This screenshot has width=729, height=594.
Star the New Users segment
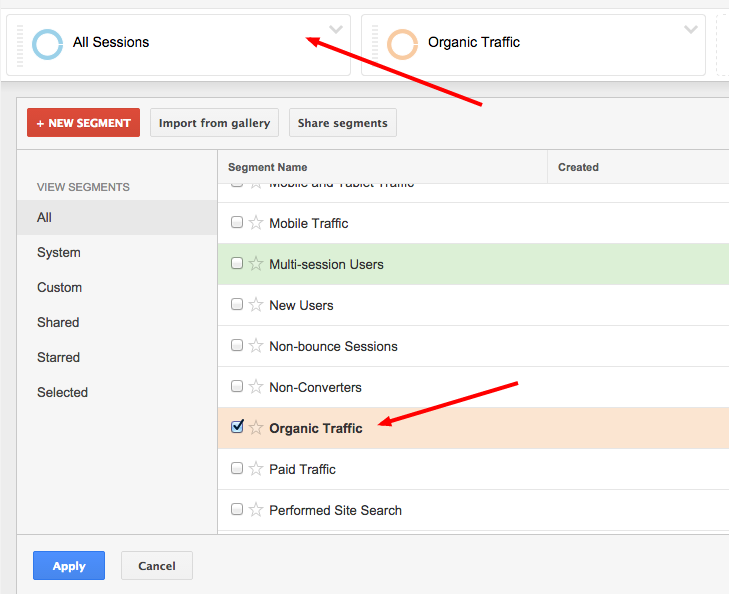tap(256, 304)
